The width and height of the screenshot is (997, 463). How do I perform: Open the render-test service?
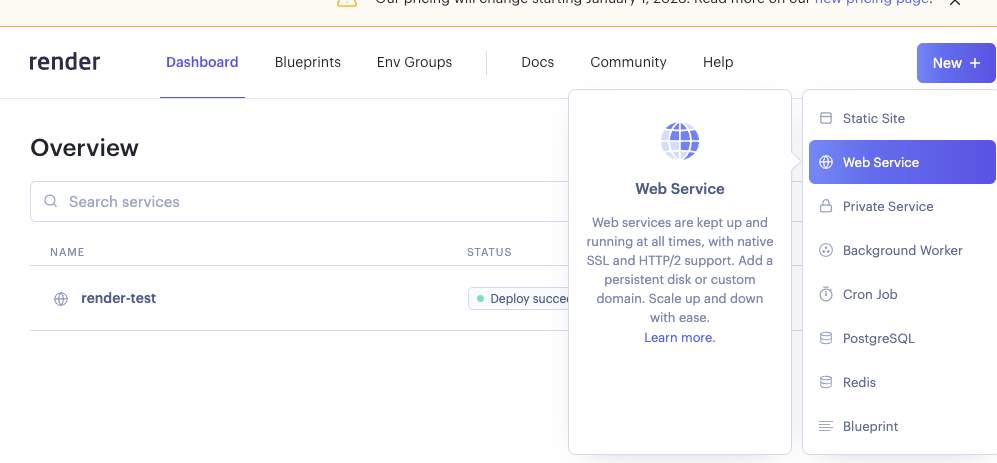point(118,298)
